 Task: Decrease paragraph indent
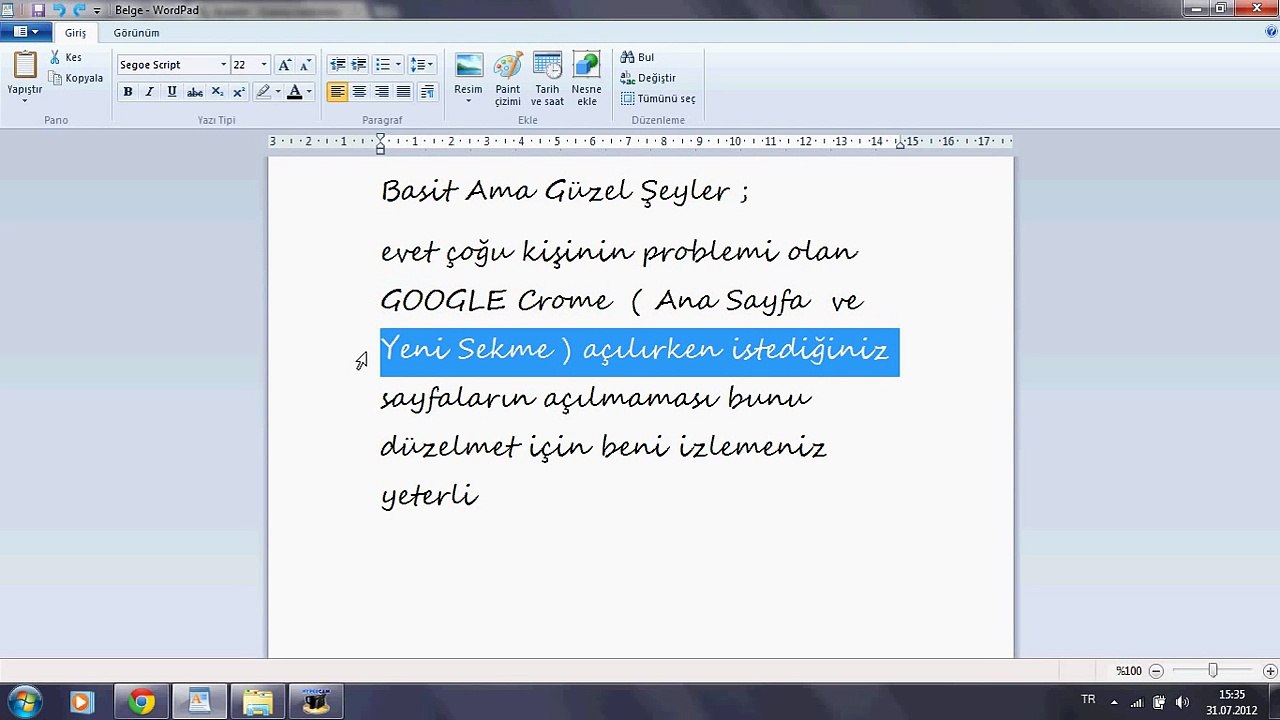click(x=338, y=65)
